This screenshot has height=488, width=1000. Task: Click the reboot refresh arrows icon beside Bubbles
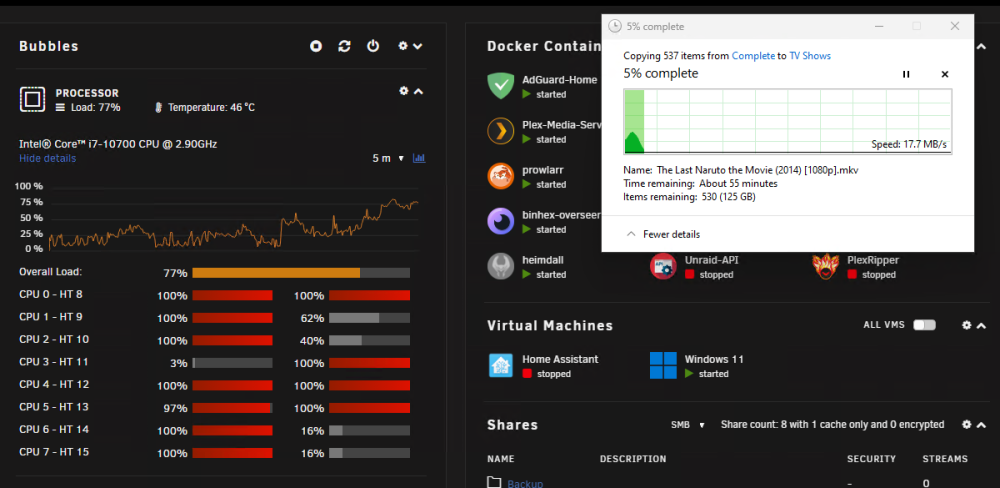click(x=344, y=46)
